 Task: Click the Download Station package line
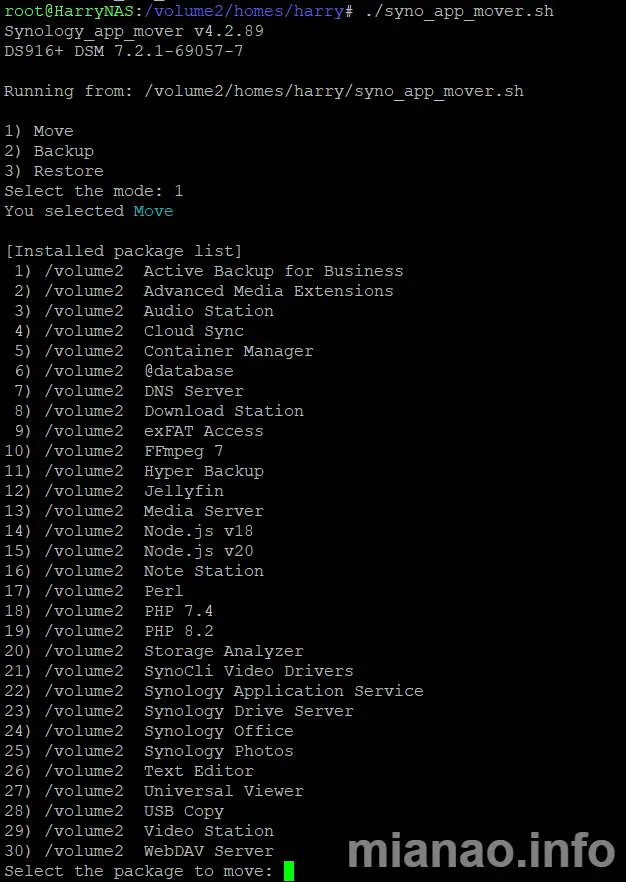(x=223, y=411)
